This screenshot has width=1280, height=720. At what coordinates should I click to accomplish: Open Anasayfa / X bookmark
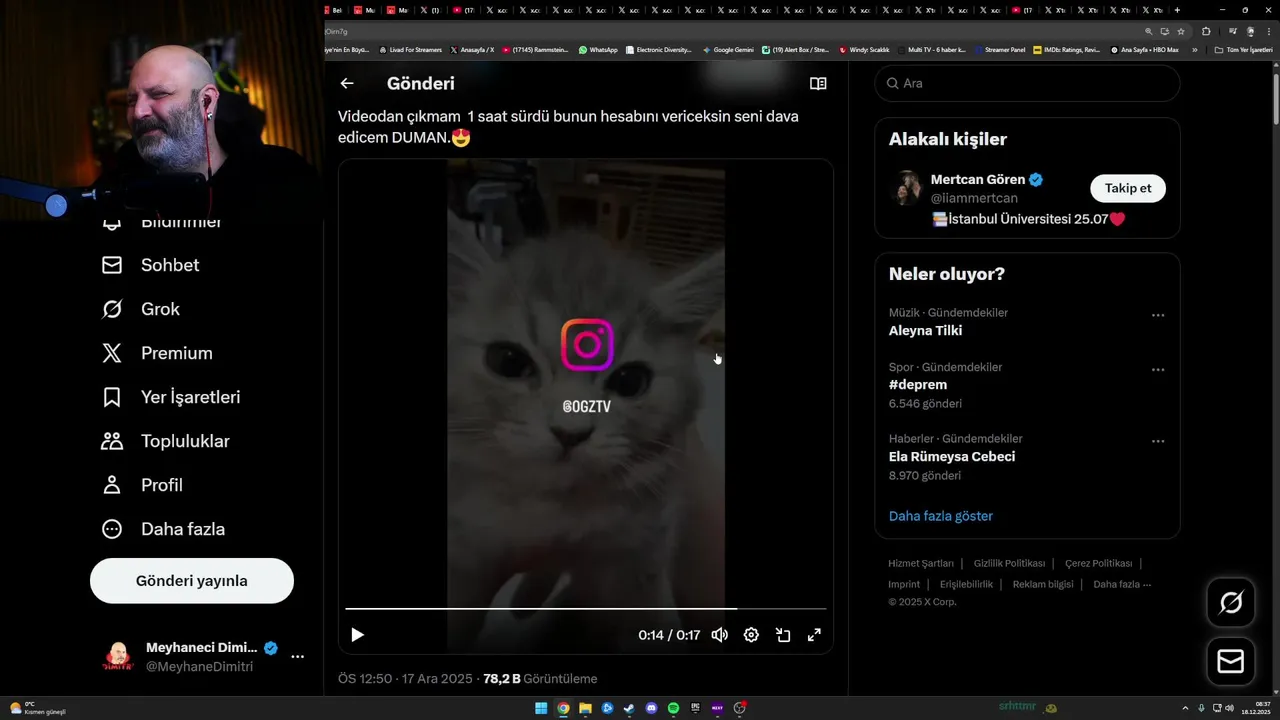tap(472, 50)
